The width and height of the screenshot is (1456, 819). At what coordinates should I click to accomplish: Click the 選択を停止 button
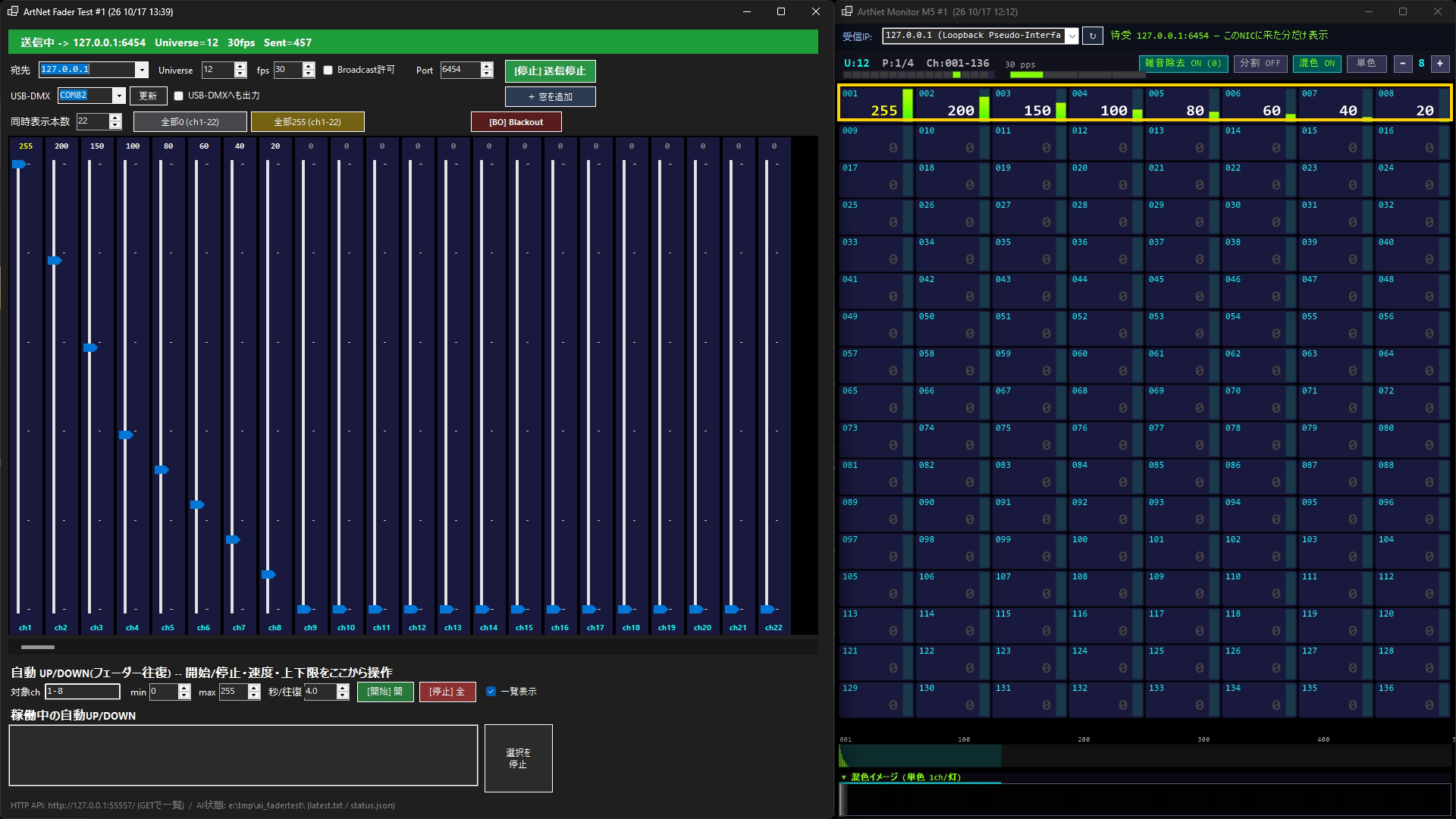point(519,758)
